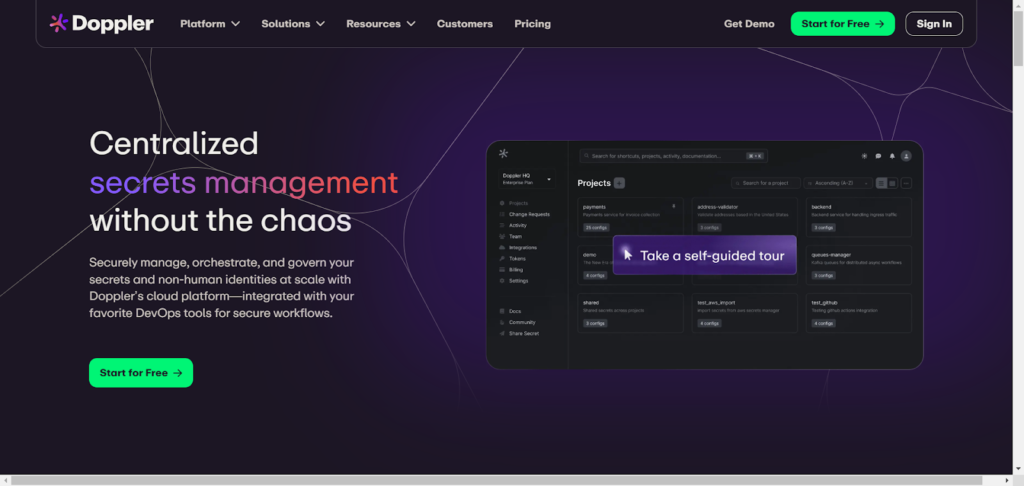The width and height of the screenshot is (1024, 486).
Task: Open the address-validator project card
Action: [744, 218]
